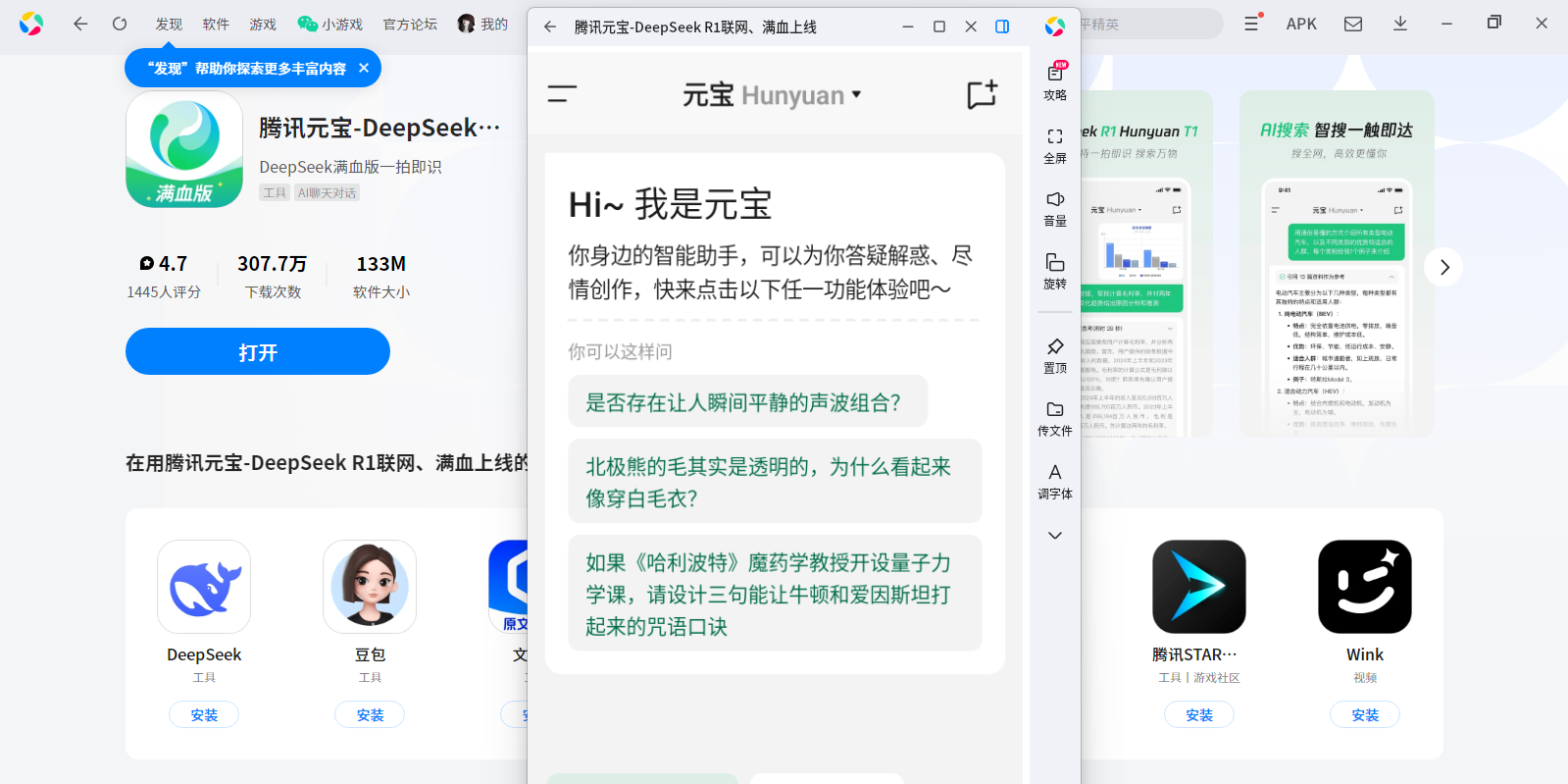Open the 游戏 tab
The width and height of the screenshot is (1568, 784).
[x=263, y=24]
